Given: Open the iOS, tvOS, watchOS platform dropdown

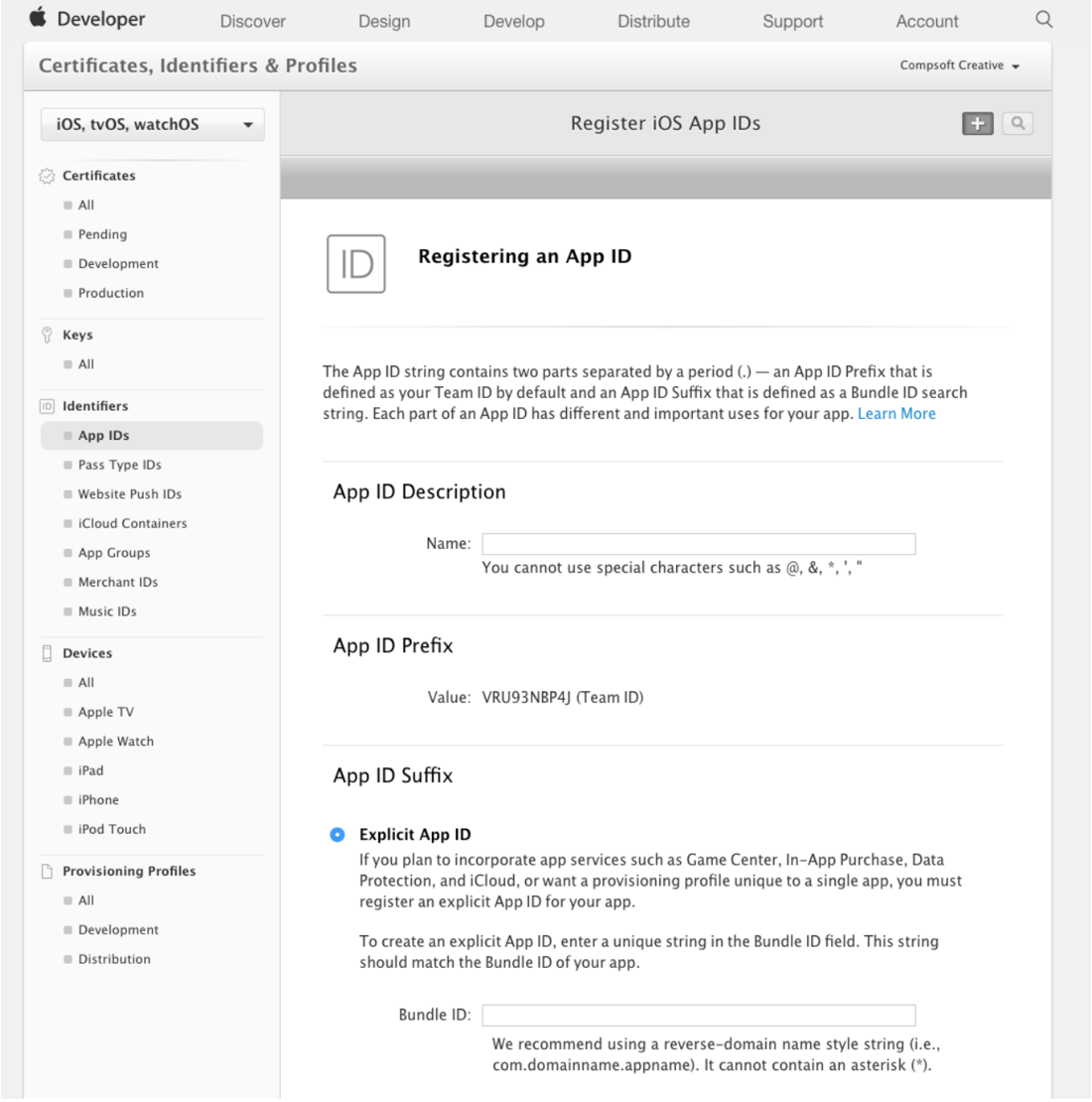Looking at the screenshot, I should point(152,124).
